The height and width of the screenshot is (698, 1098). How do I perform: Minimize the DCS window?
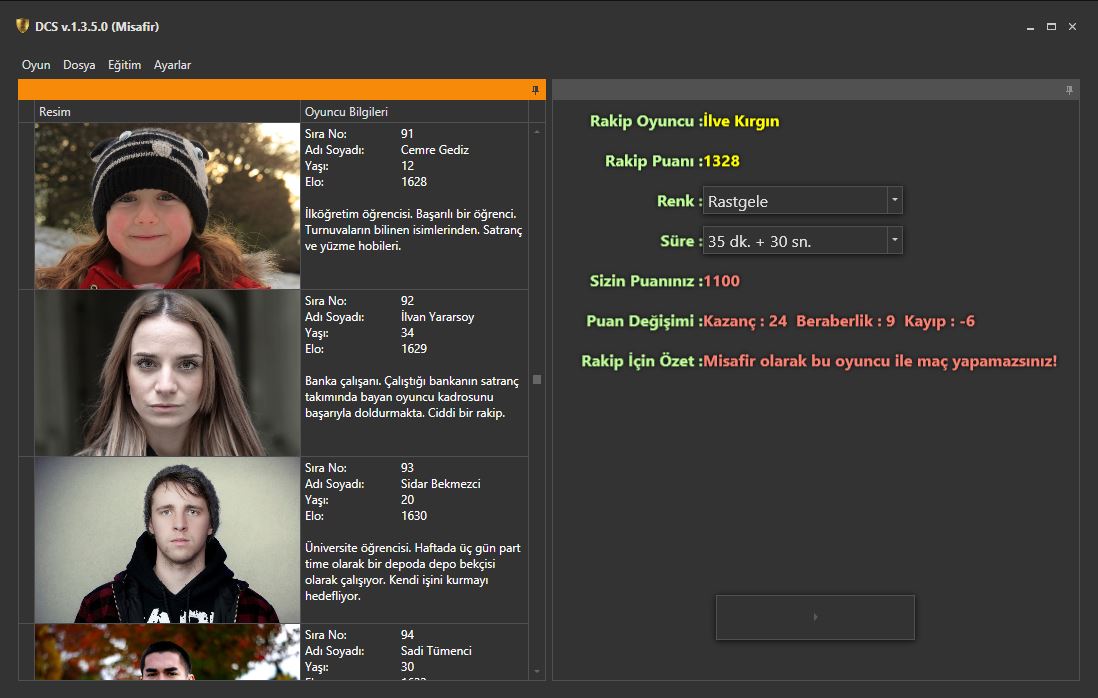click(x=1030, y=27)
